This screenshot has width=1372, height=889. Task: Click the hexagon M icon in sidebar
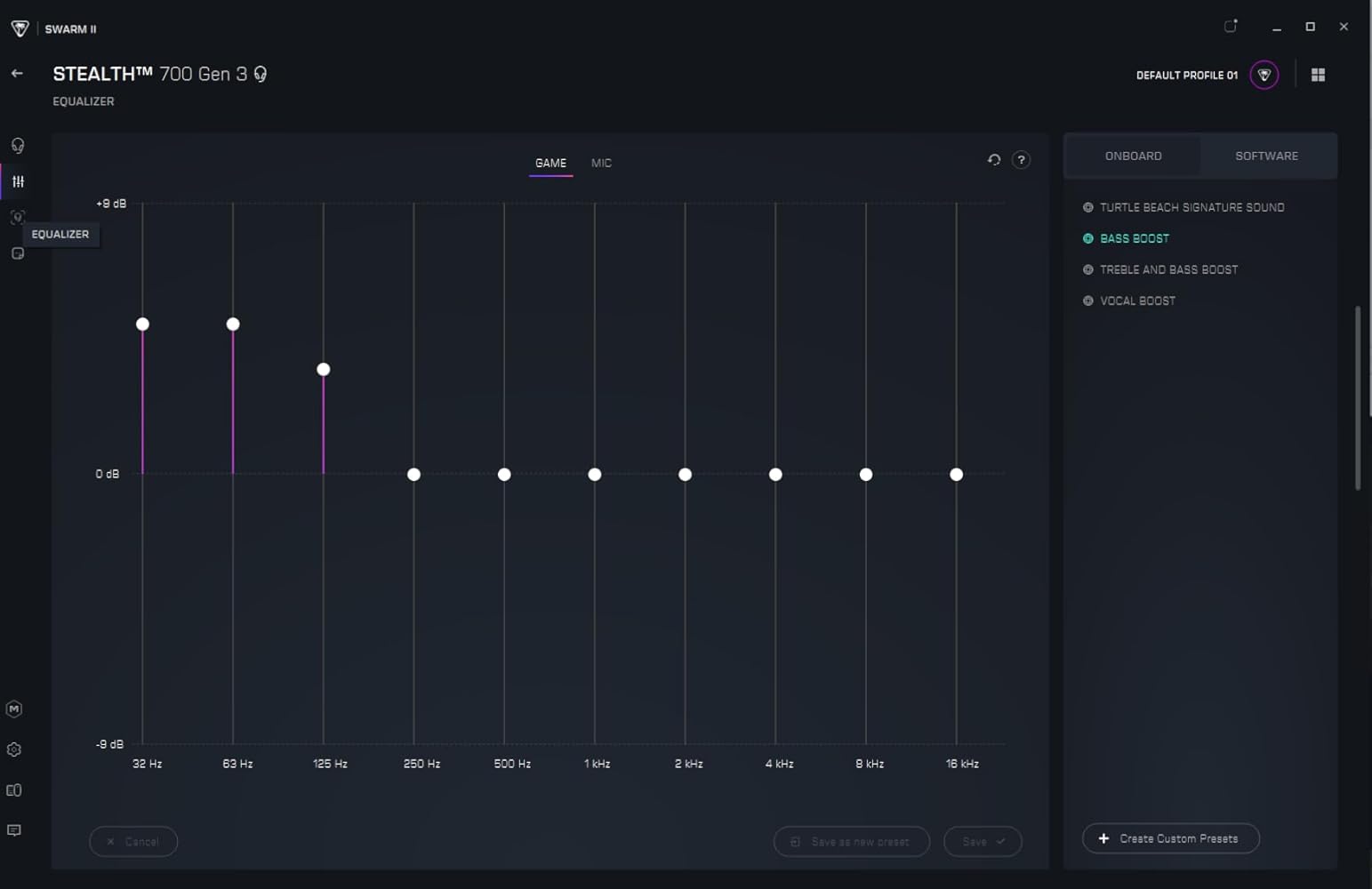(14, 709)
